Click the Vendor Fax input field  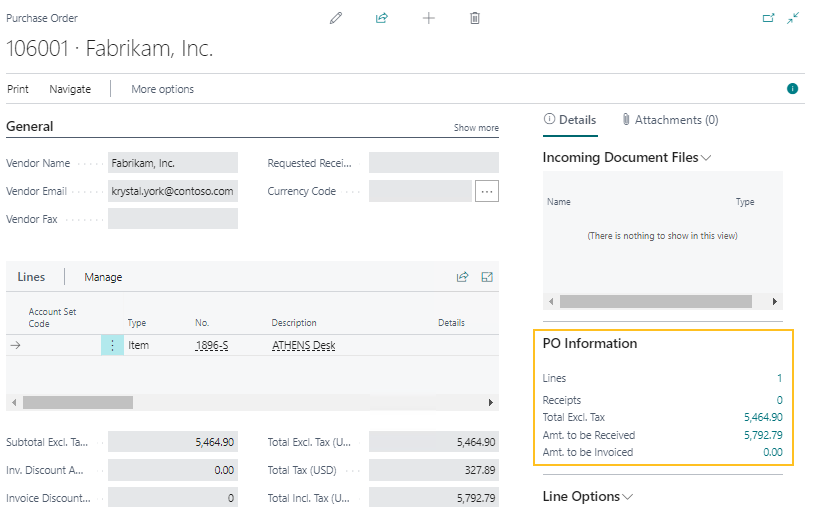coord(173,219)
